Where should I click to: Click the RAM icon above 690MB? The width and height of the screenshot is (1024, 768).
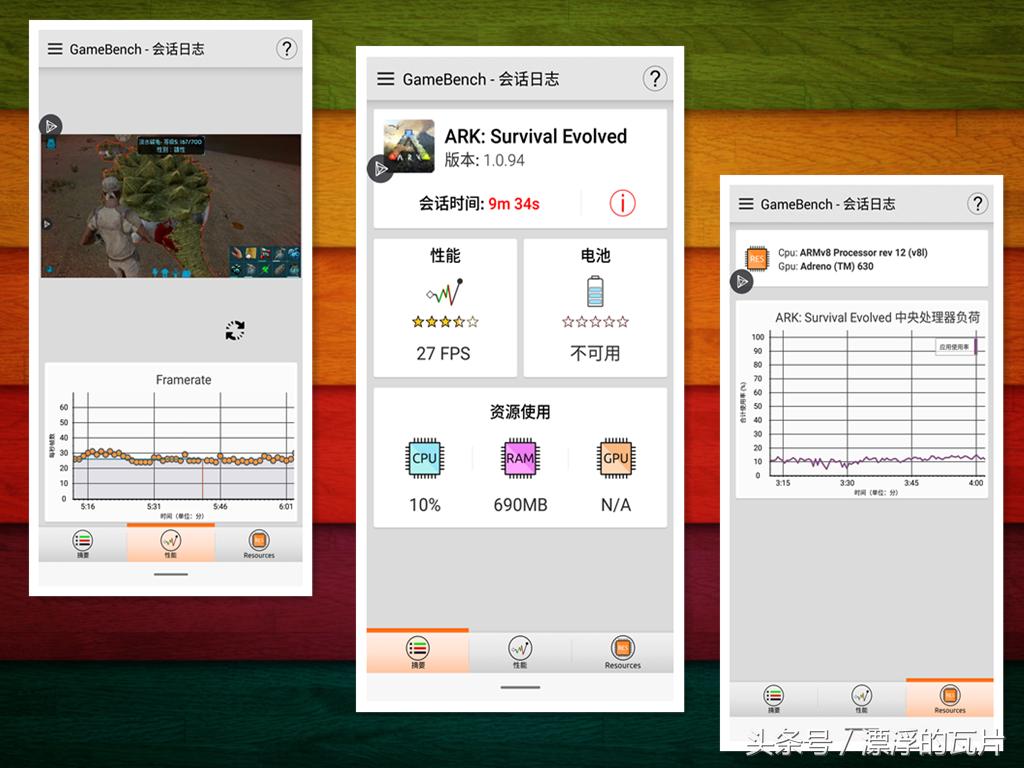point(518,458)
